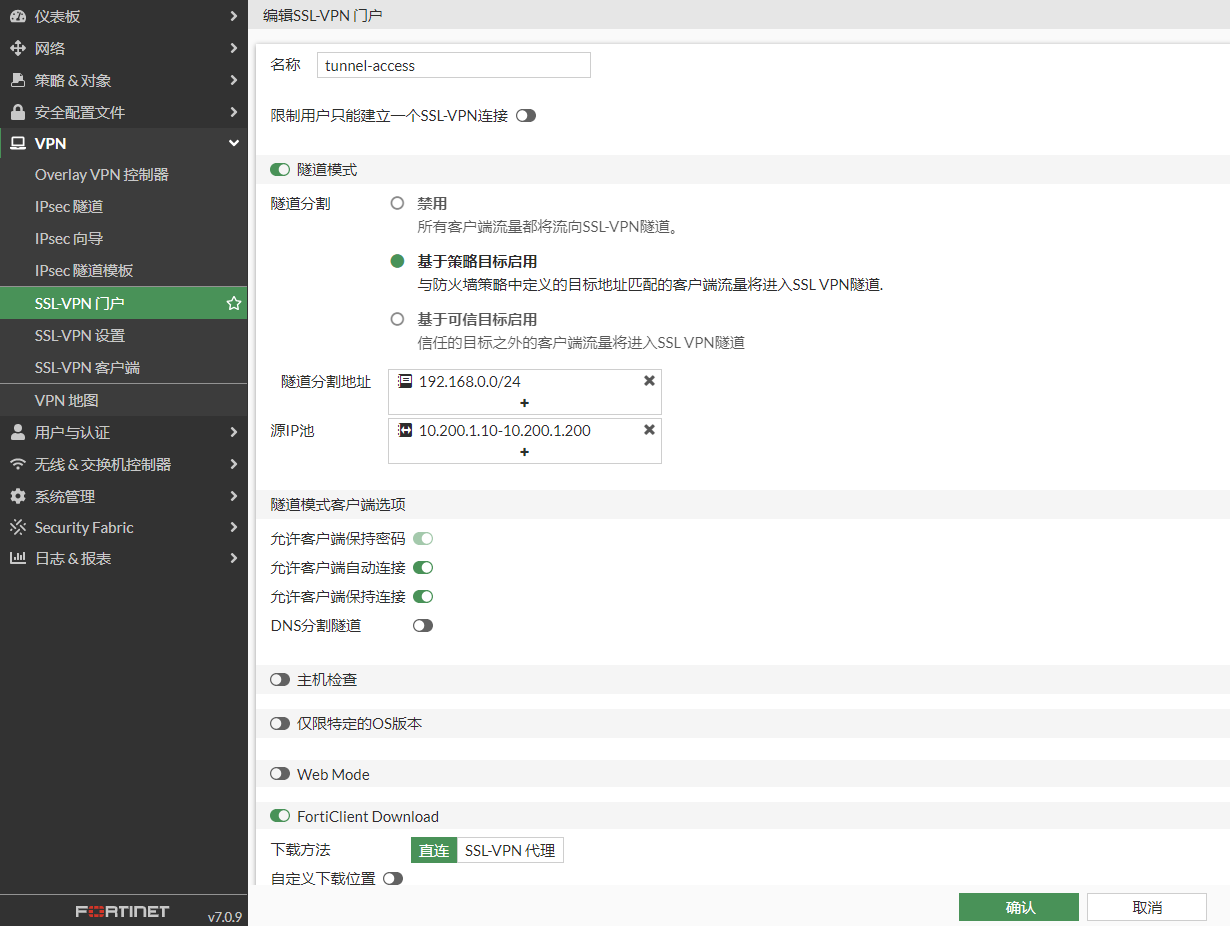The image size is (1230, 926).
Task: Expand the 安全配置文件 menu chevron
Action: click(x=233, y=112)
